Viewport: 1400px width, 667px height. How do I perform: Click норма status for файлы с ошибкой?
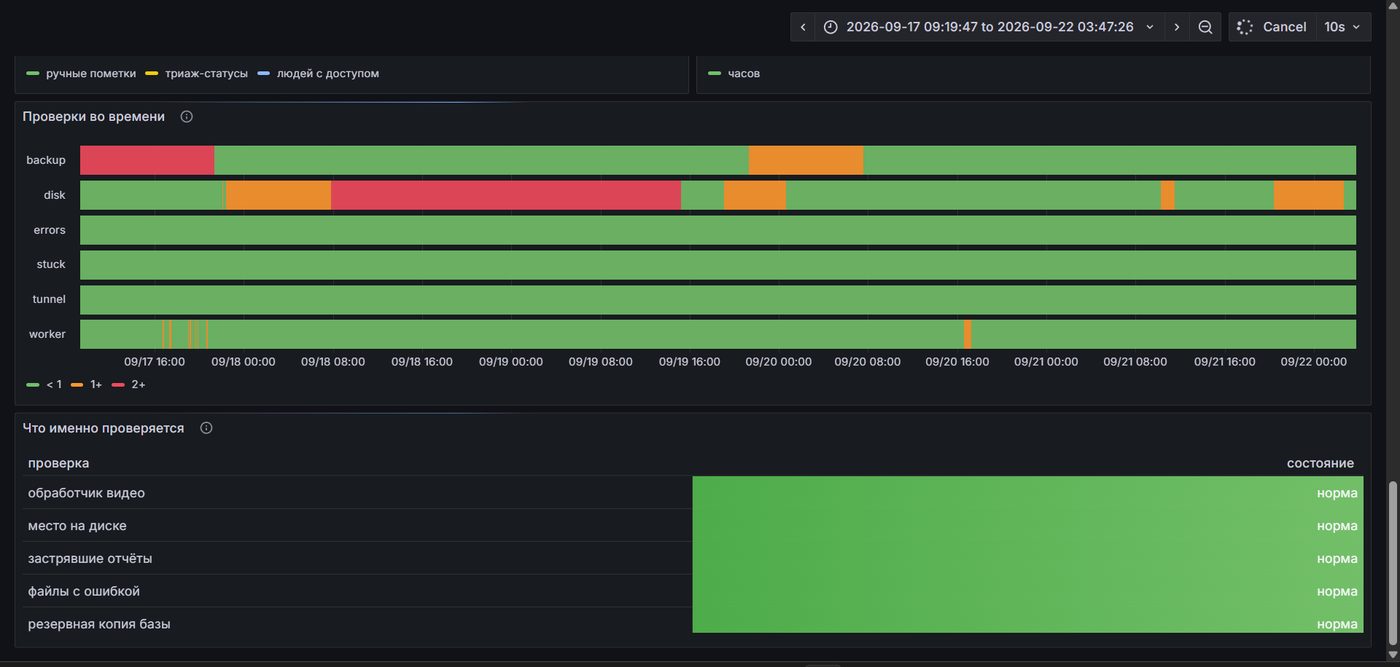point(1337,591)
